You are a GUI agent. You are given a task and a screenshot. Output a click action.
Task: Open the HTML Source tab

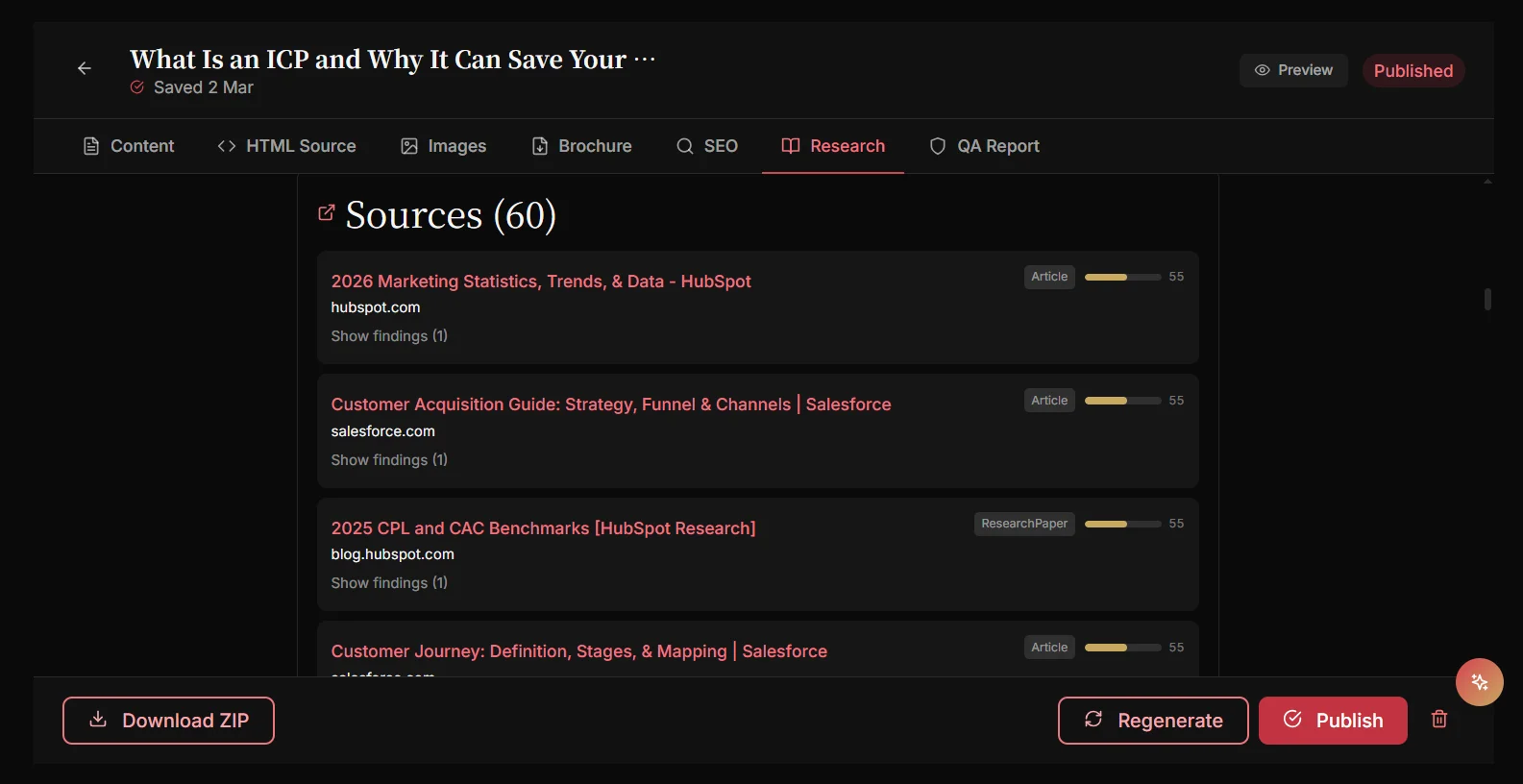click(x=286, y=146)
